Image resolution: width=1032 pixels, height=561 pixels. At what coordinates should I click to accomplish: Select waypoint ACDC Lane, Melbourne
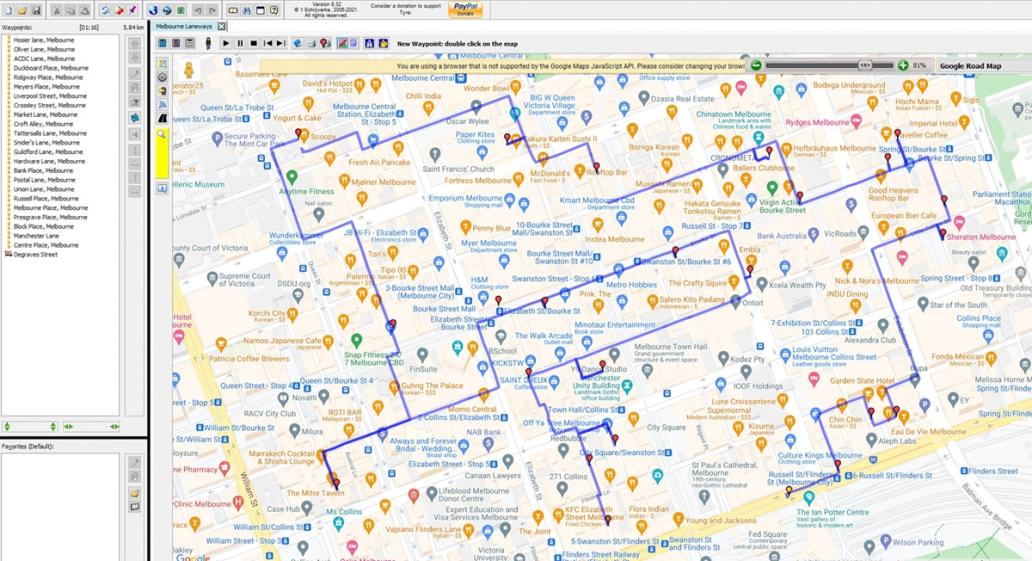click(x=43, y=59)
